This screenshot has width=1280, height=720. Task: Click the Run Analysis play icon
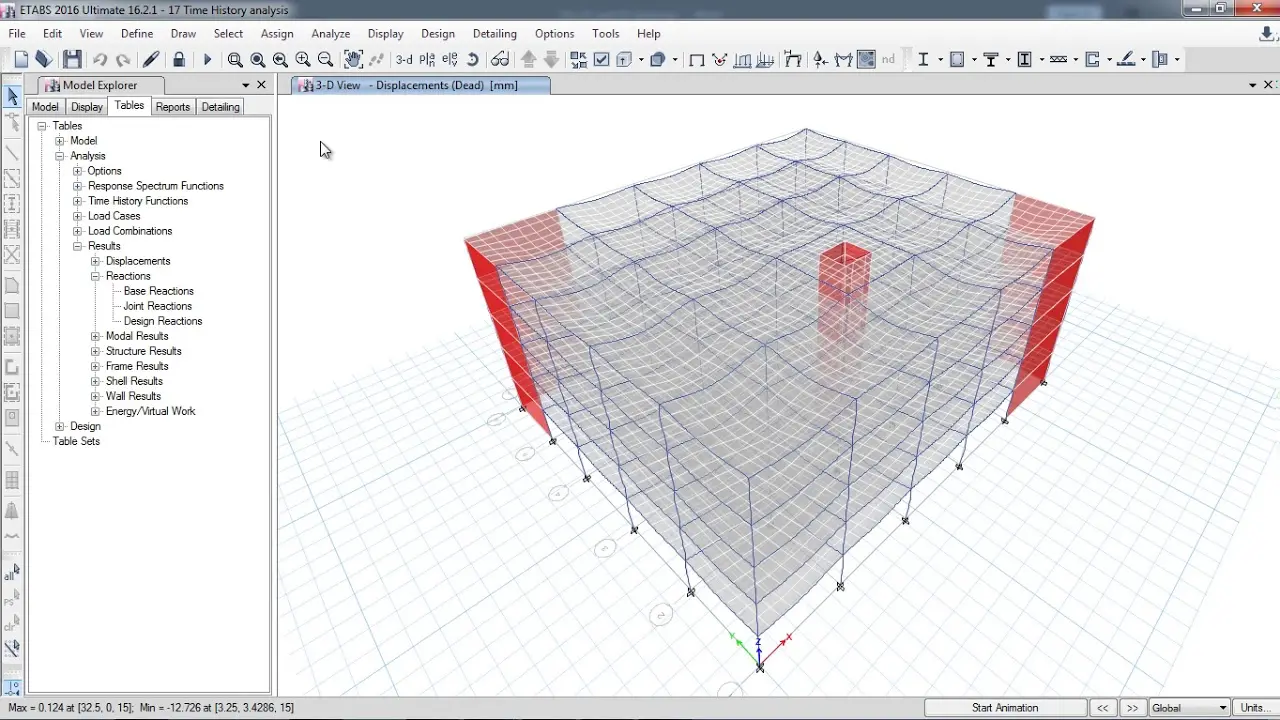pos(207,60)
